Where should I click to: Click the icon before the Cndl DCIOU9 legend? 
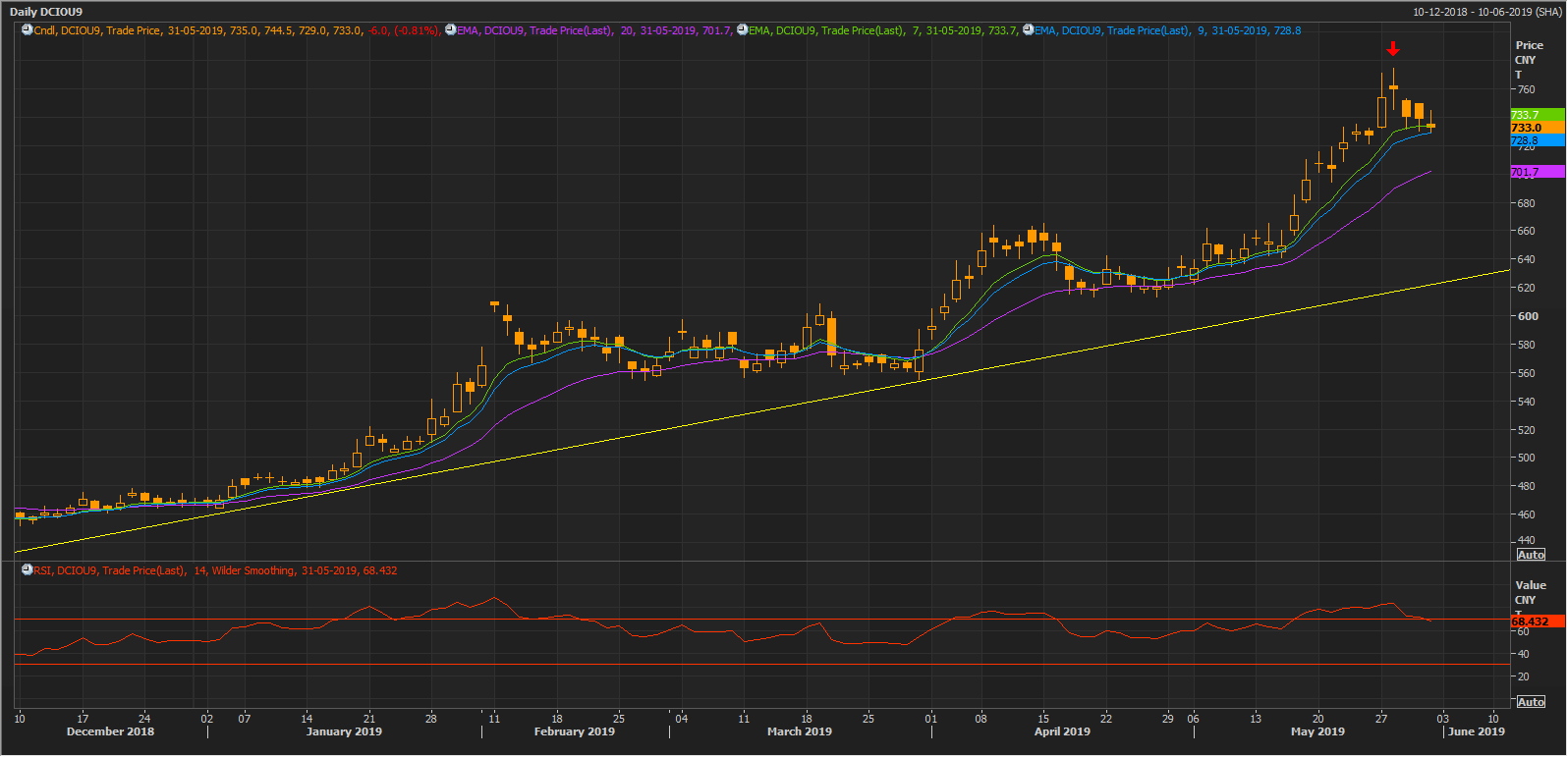pos(28,30)
